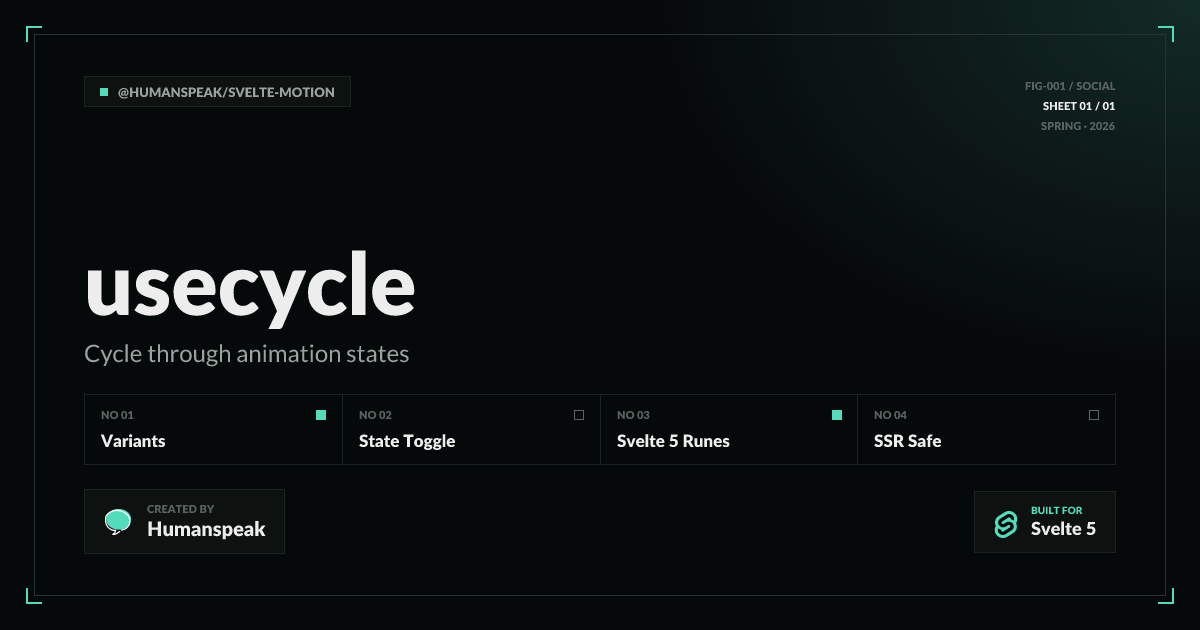Click the NO 01 label

(x=117, y=415)
